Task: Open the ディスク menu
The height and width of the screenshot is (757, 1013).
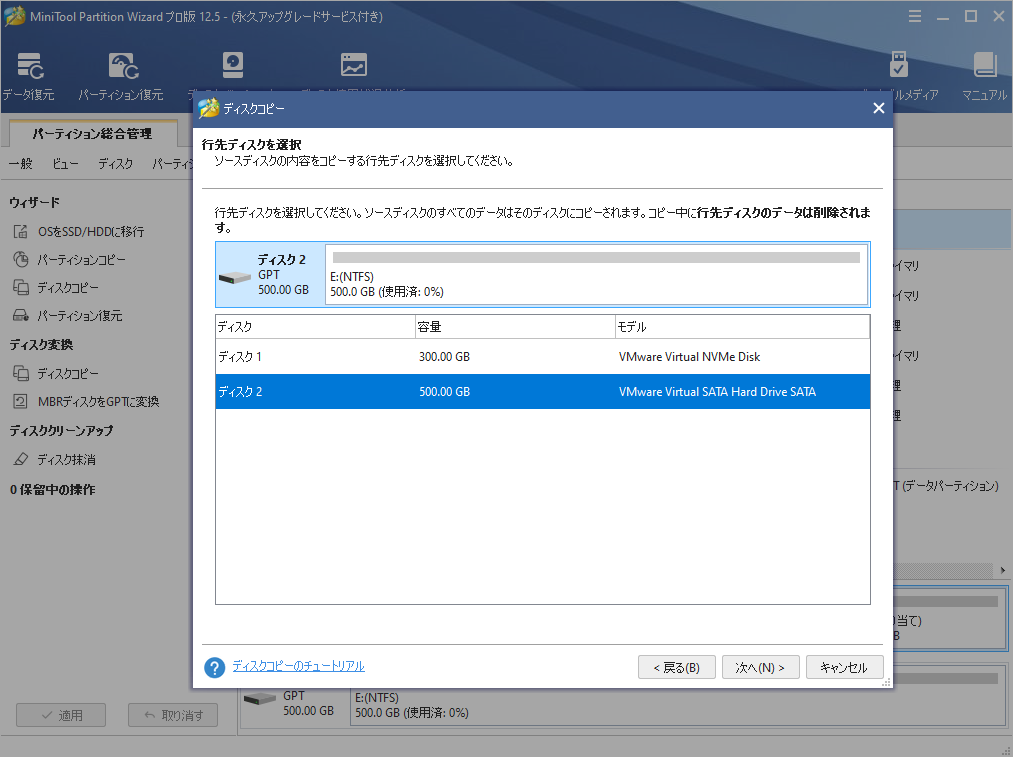Action: point(116,163)
